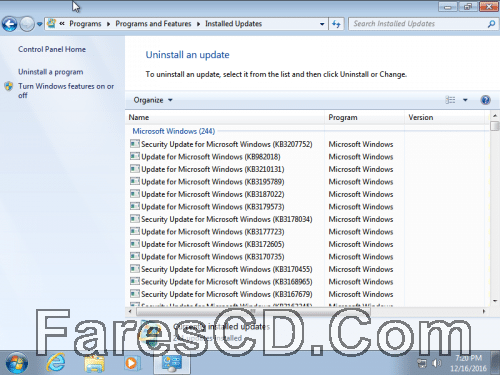500x375 pixels.
Task: Open help with the question mark icon
Action: click(486, 100)
